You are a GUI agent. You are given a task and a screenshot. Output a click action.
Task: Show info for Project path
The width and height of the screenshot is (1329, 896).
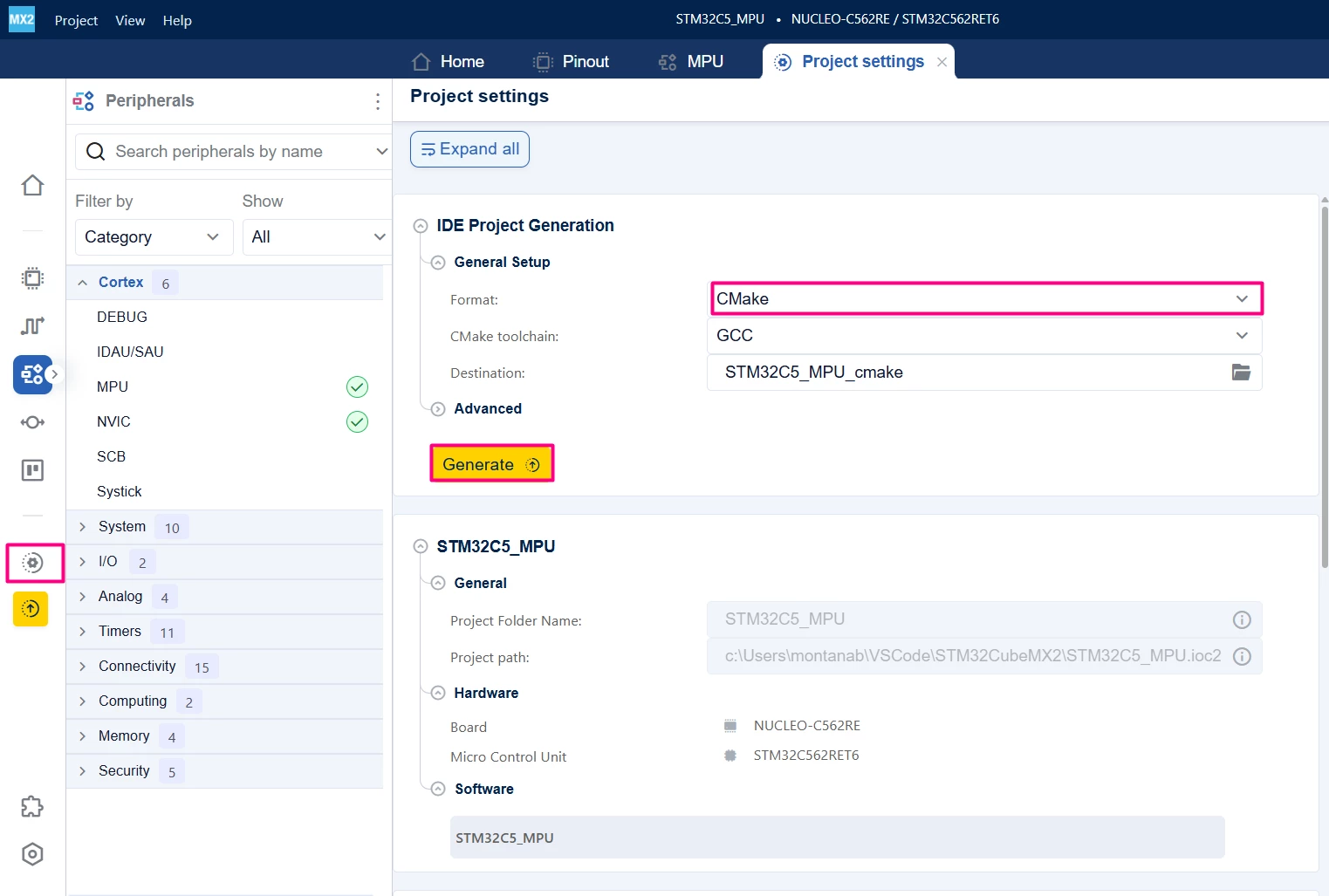pyautogui.click(x=1242, y=656)
